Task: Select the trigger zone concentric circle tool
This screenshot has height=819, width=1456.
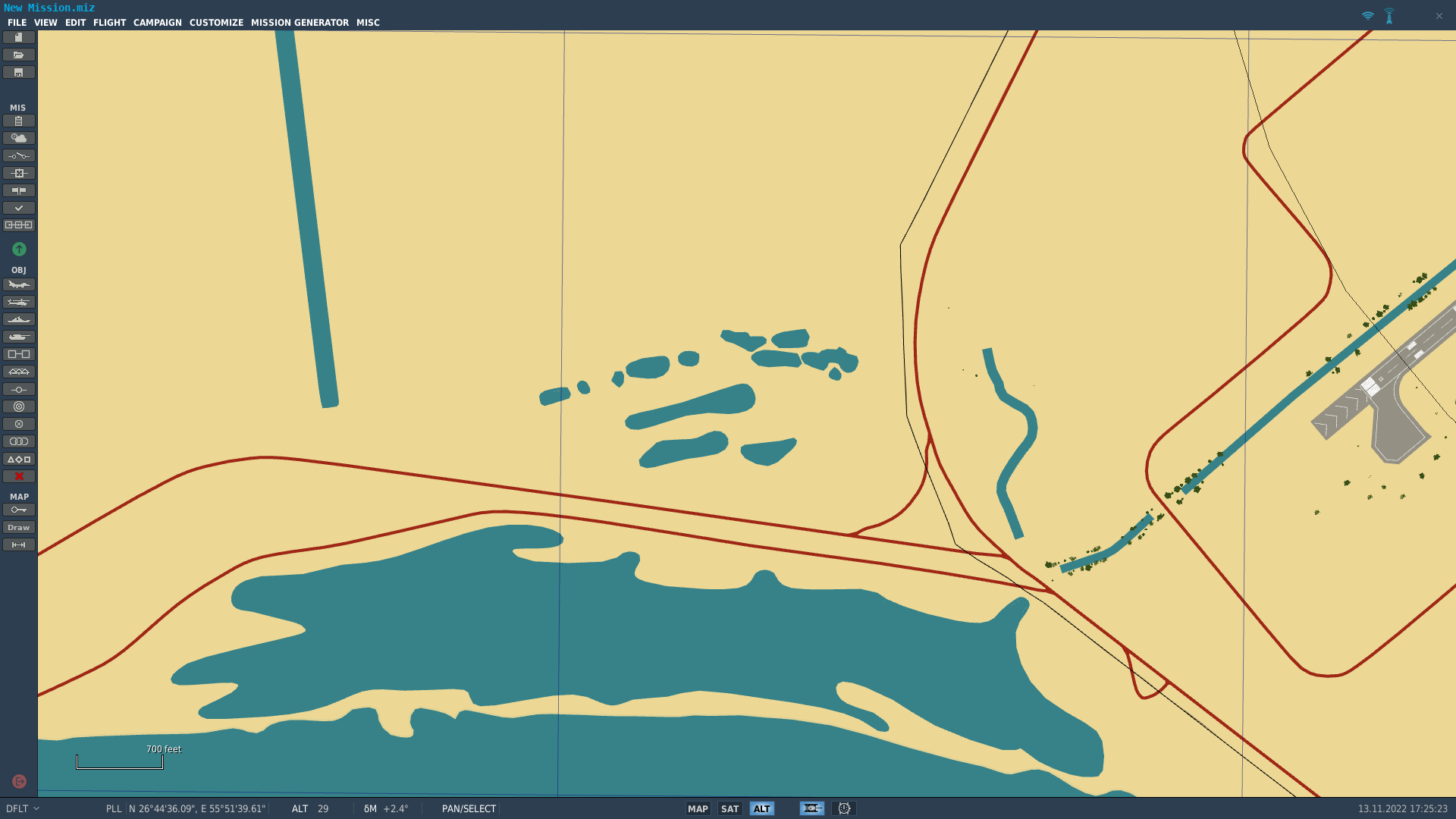Action: (x=19, y=406)
